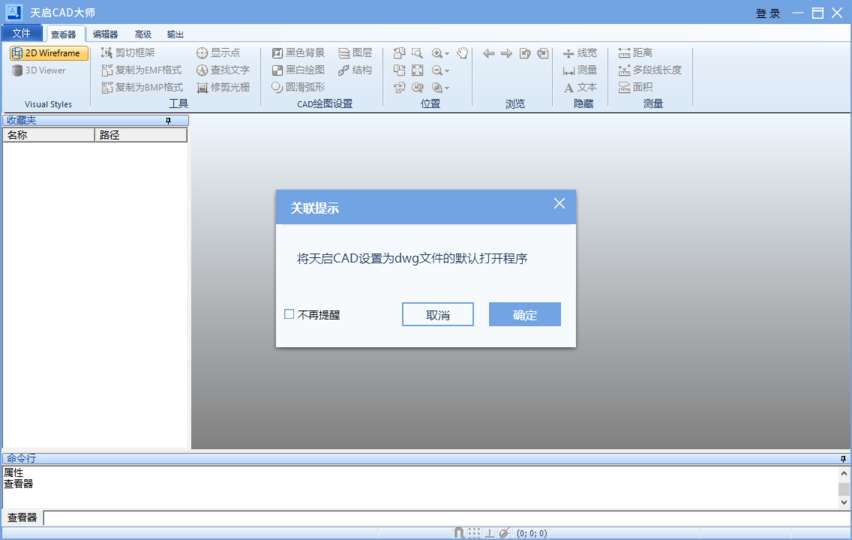Click the second layout icon in 位置 group

[x=399, y=70]
